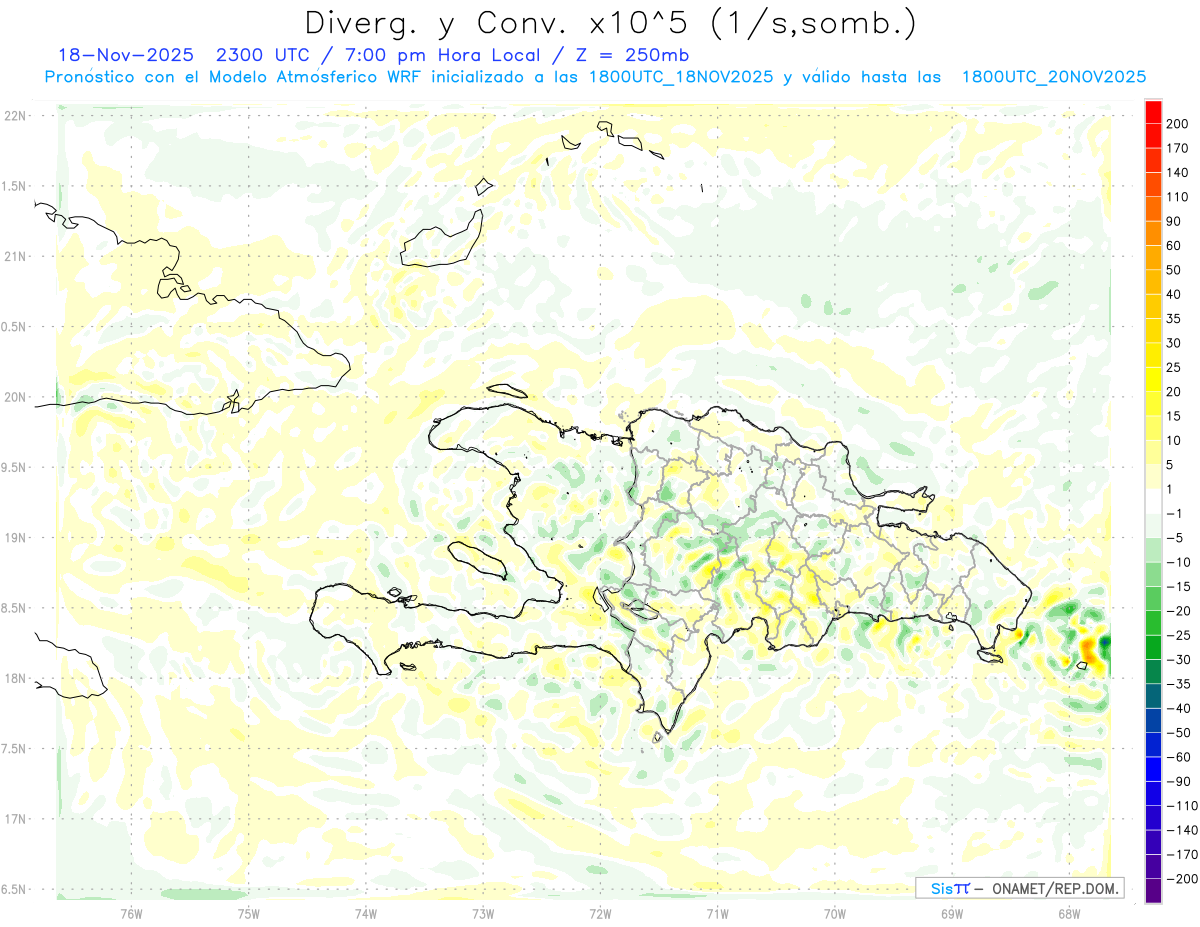Click the colorbar label "200"
Viewport: 1200px width, 927px height.
pos(1179,124)
